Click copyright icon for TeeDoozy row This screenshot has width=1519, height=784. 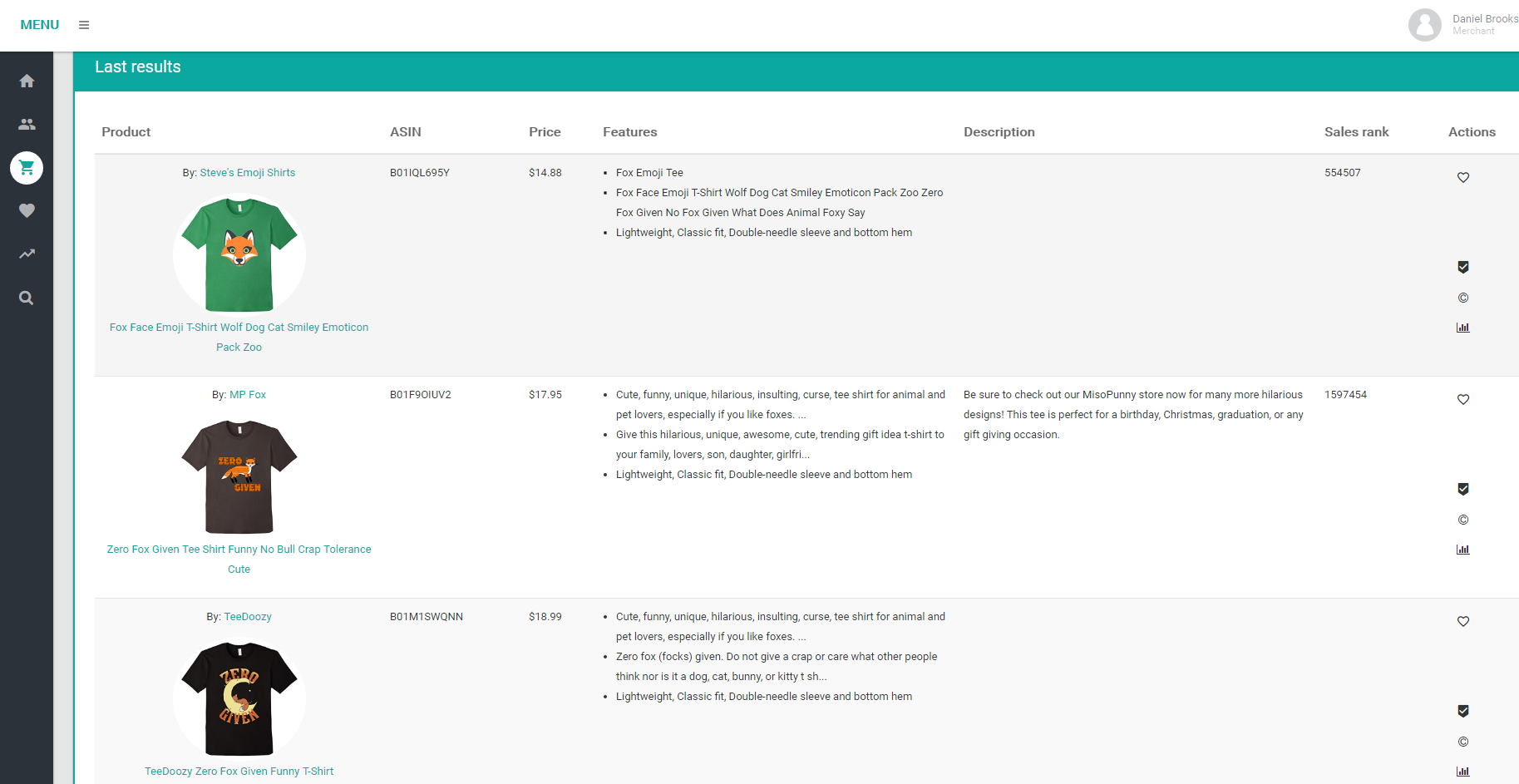tap(1463, 742)
